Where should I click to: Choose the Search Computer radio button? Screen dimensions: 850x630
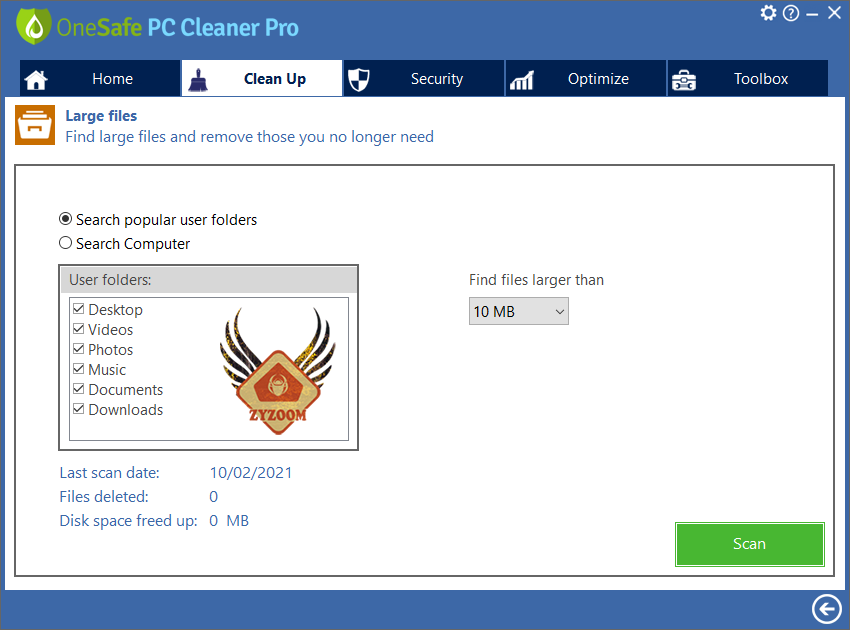click(x=66, y=243)
